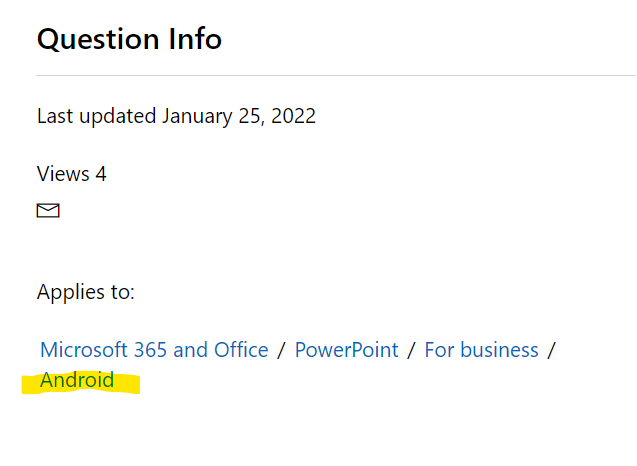The height and width of the screenshot is (466, 637).
Task: Select the For business link
Action: click(481, 350)
